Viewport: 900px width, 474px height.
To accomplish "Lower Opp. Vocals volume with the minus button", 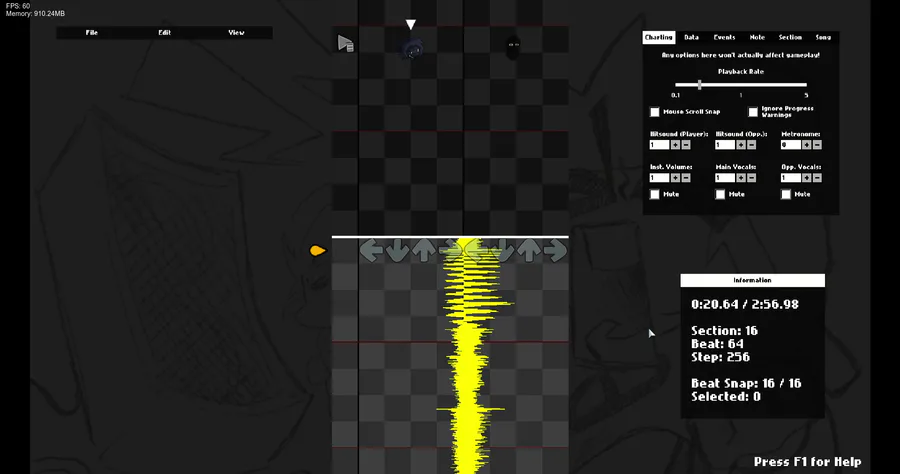I will [x=817, y=178].
